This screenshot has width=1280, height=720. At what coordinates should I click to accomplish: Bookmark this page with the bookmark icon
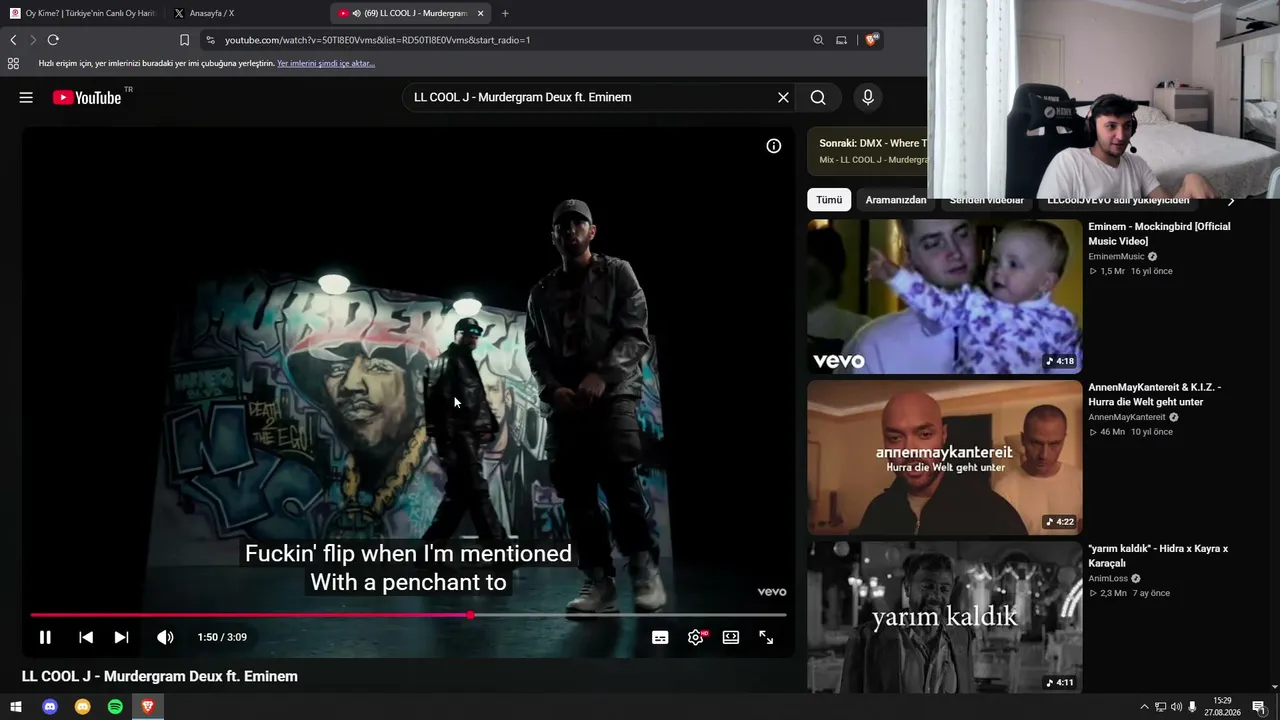pyautogui.click(x=184, y=40)
